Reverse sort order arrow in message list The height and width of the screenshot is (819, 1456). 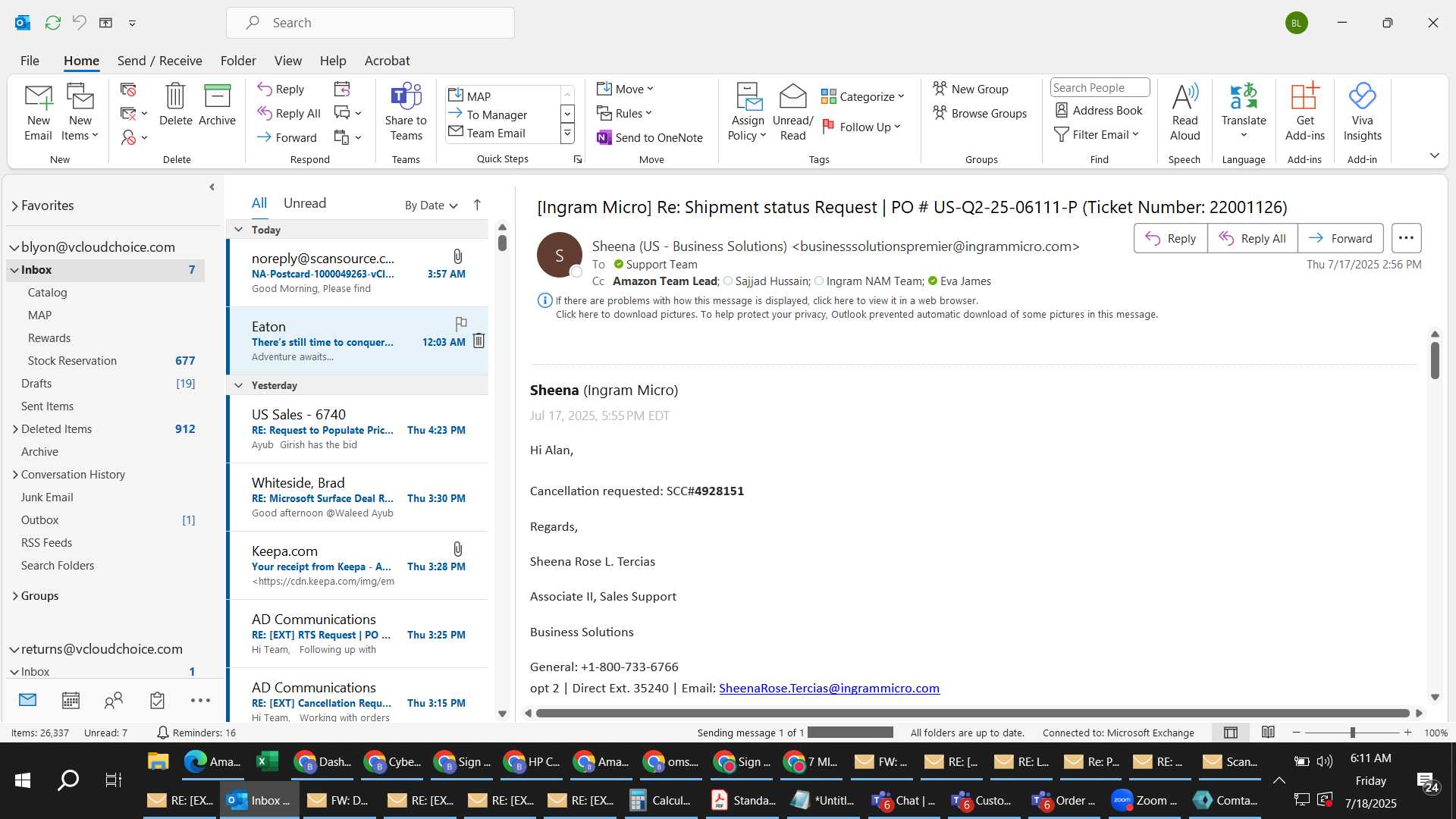click(477, 205)
